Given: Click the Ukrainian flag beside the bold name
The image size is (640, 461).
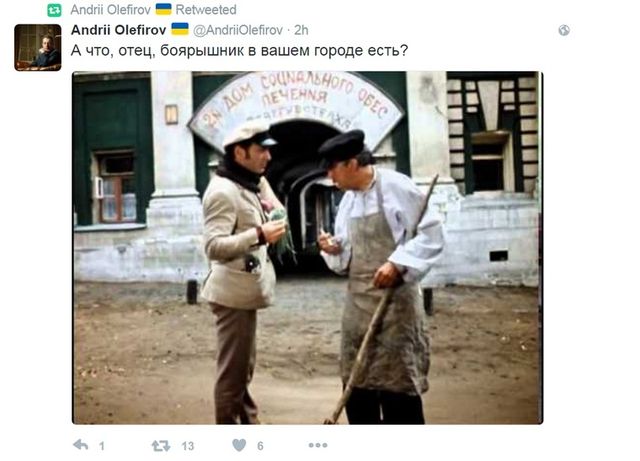Looking at the screenshot, I should pos(180,29).
